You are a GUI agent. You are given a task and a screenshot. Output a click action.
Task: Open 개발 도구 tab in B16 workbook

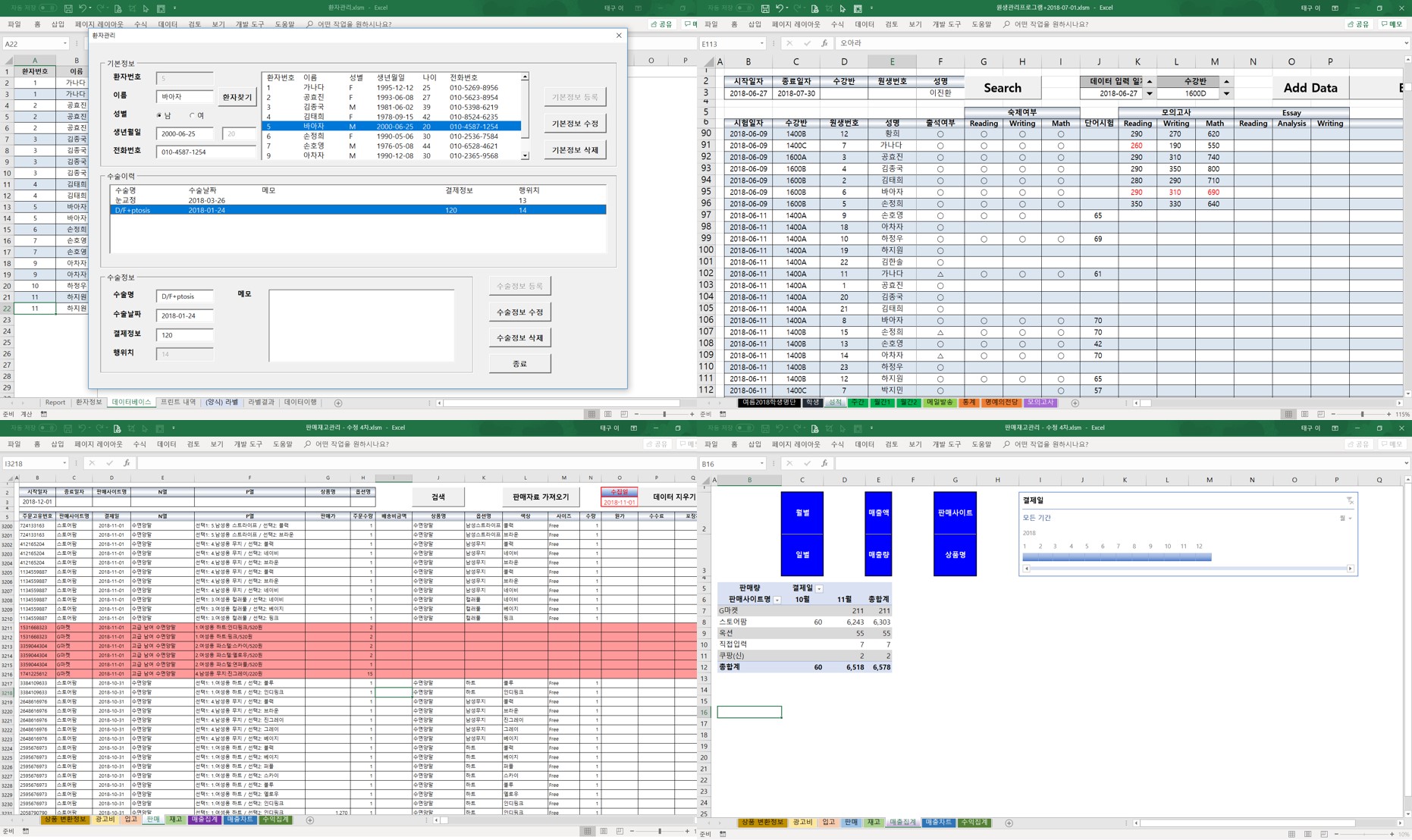(x=946, y=444)
